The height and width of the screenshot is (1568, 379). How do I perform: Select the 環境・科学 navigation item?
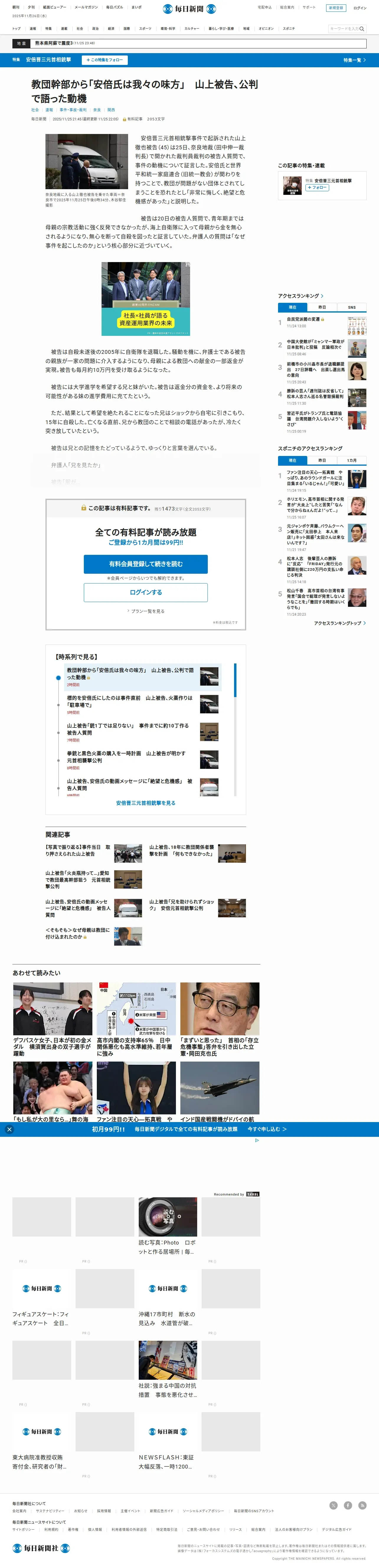tap(168, 29)
